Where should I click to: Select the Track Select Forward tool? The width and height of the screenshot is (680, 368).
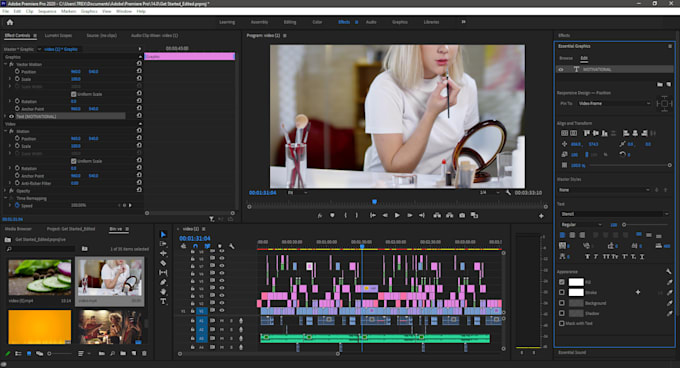(163, 244)
